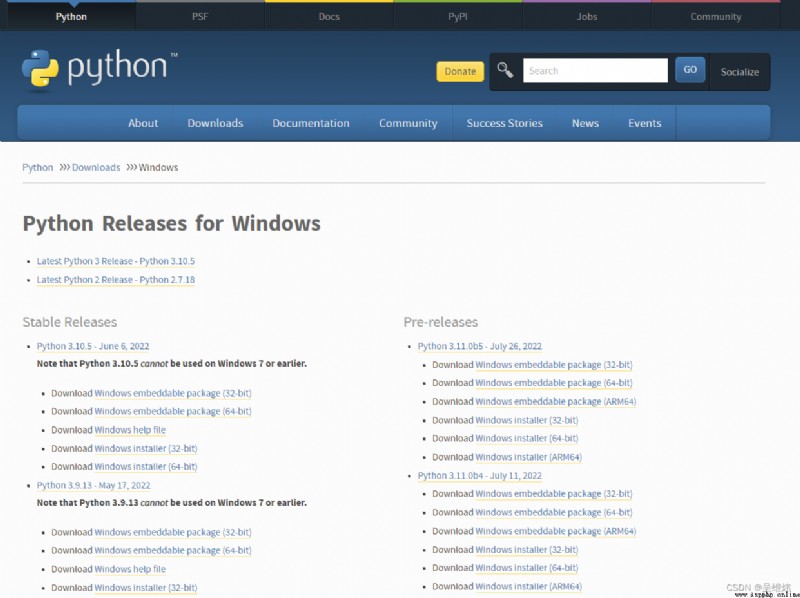Download 3.11.0b5 embeddable package (64-bit)
This screenshot has height=598, width=800.
[x=554, y=383]
